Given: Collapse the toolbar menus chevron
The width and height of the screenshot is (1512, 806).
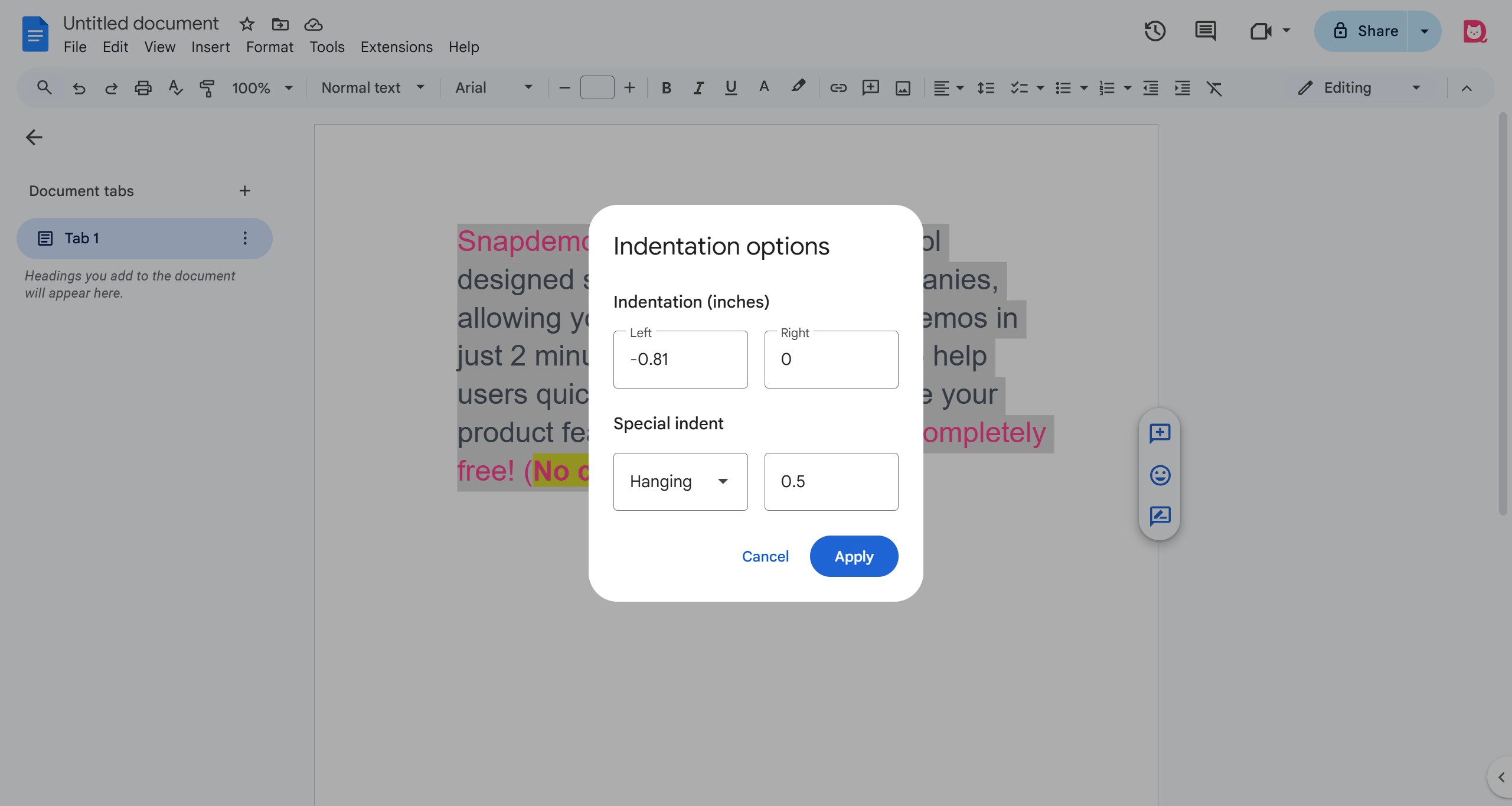Looking at the screenshot, I should pos(1467,88).
